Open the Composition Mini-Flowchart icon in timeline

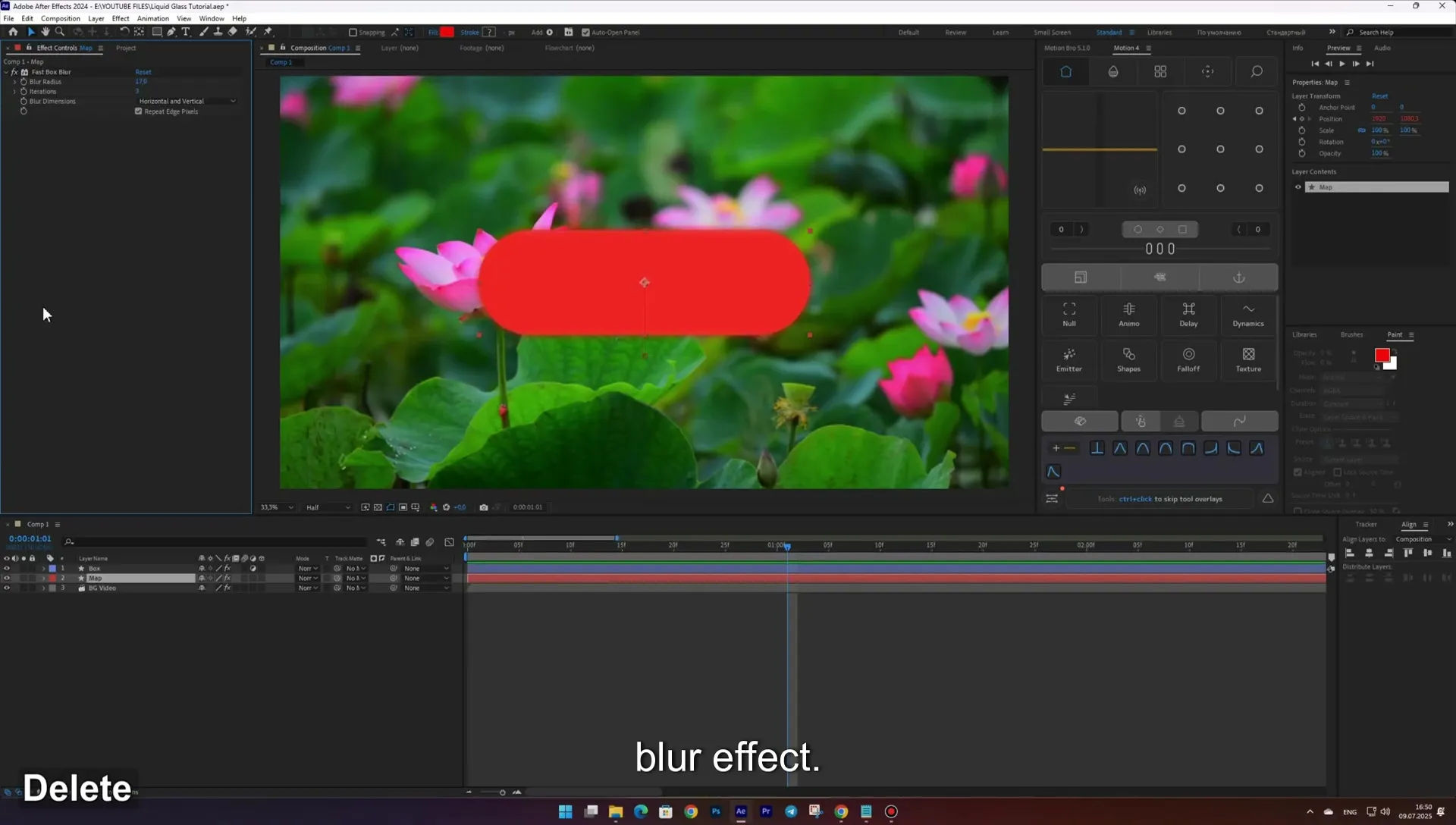pos(381,541)
